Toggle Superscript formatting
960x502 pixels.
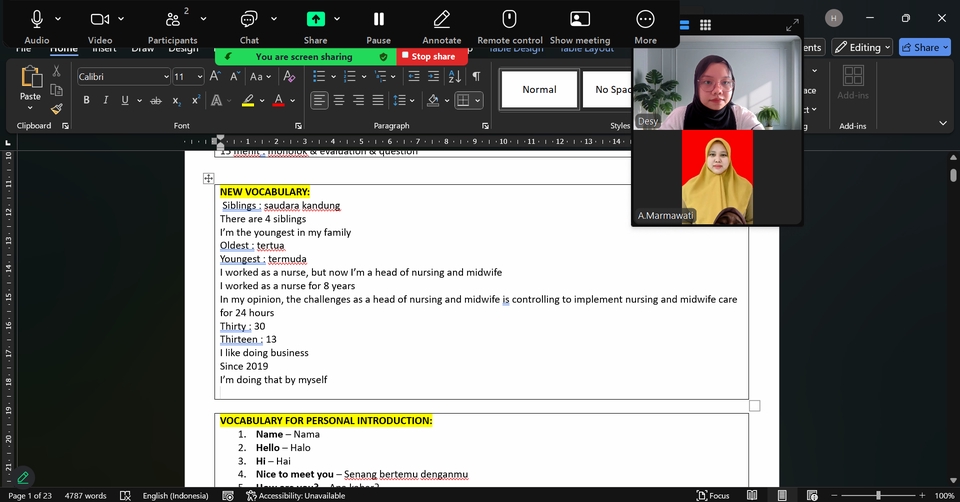point(196,100)
